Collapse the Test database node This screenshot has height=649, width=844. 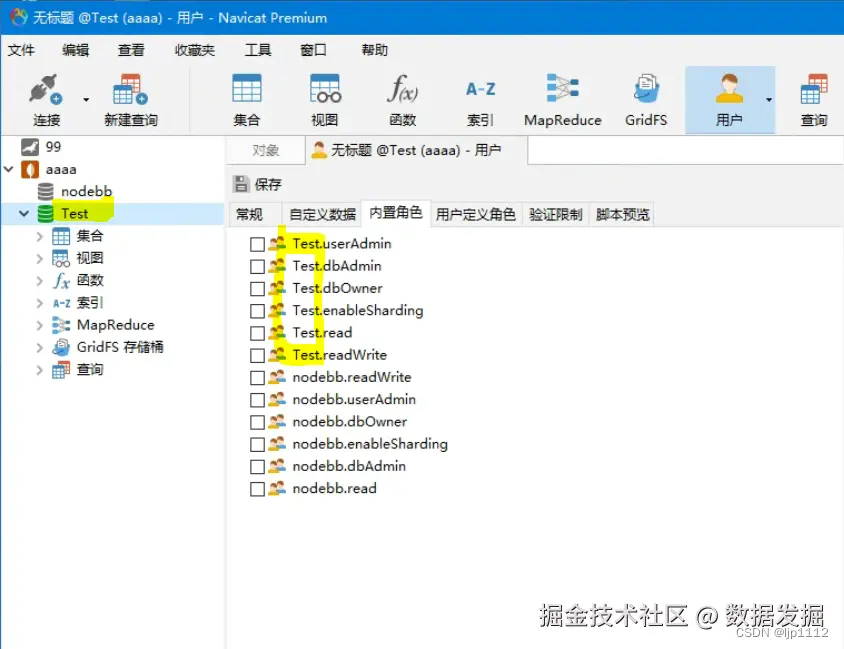[24, 213]
